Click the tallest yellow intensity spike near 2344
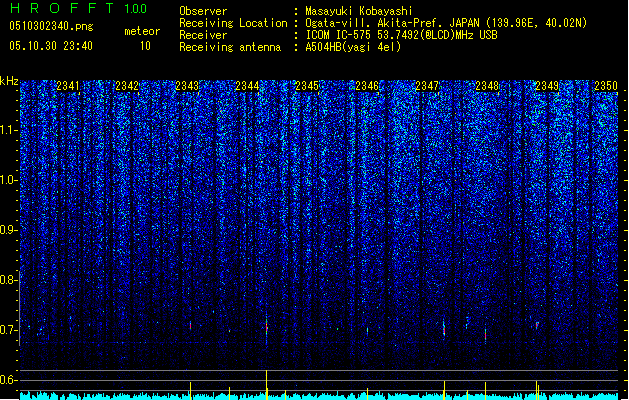 (266, 384)
